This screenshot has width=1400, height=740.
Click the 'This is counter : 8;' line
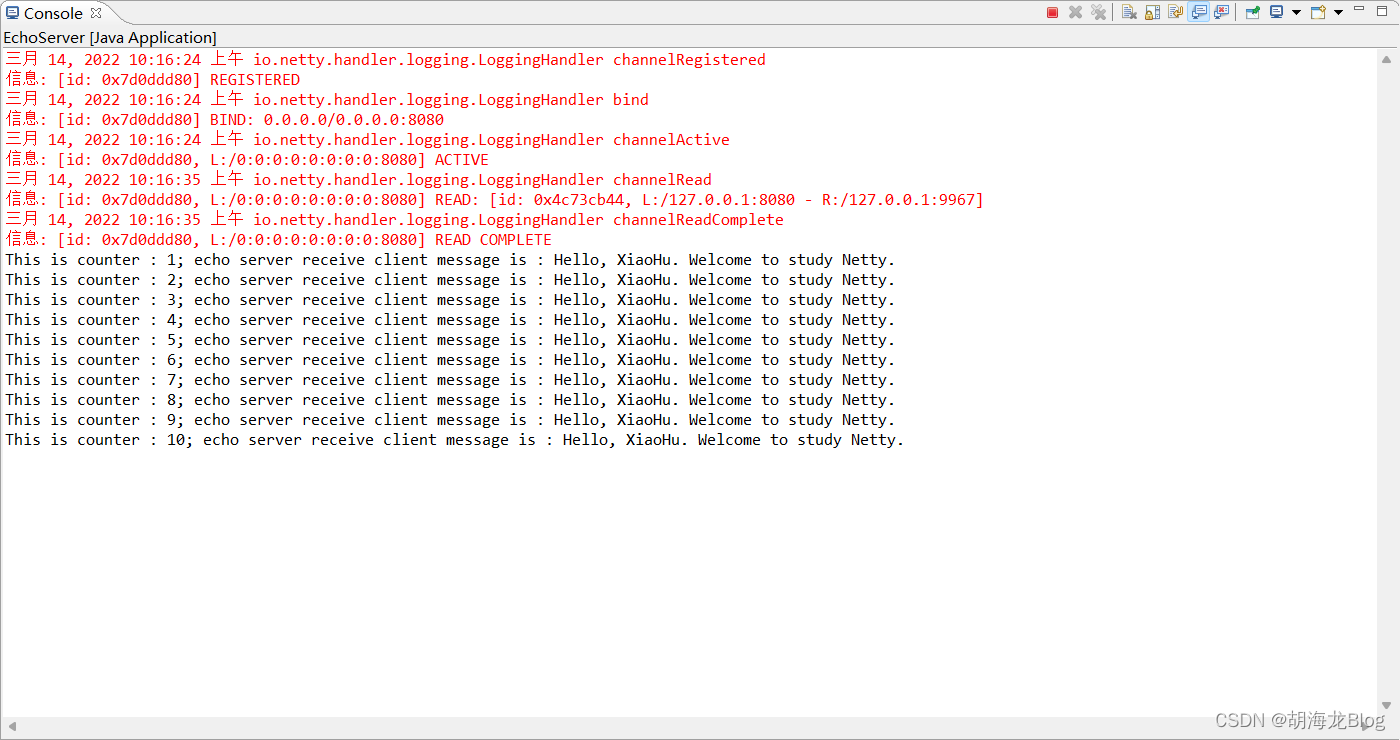click(450, 400)
